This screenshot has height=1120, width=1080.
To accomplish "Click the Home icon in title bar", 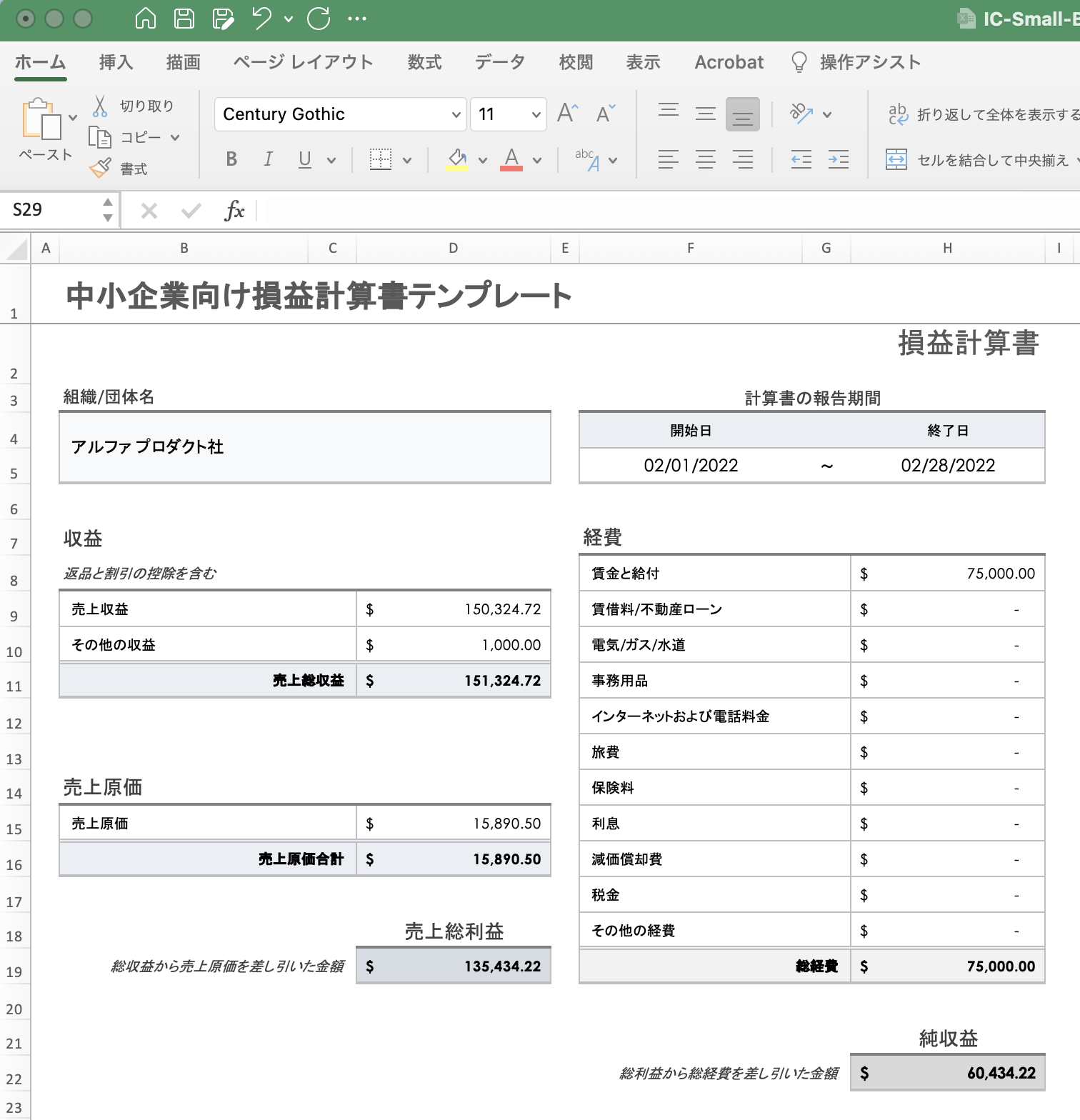I will coord(146,19).
